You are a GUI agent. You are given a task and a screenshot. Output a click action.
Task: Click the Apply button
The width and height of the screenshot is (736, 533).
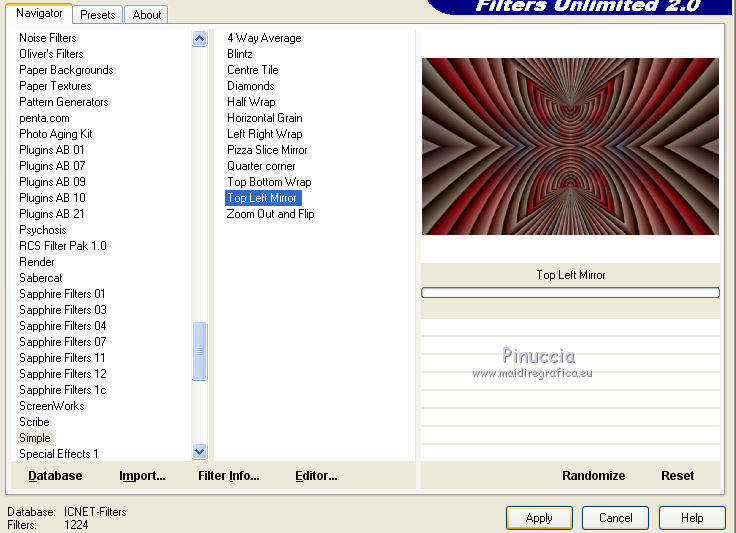click(539, 518)
